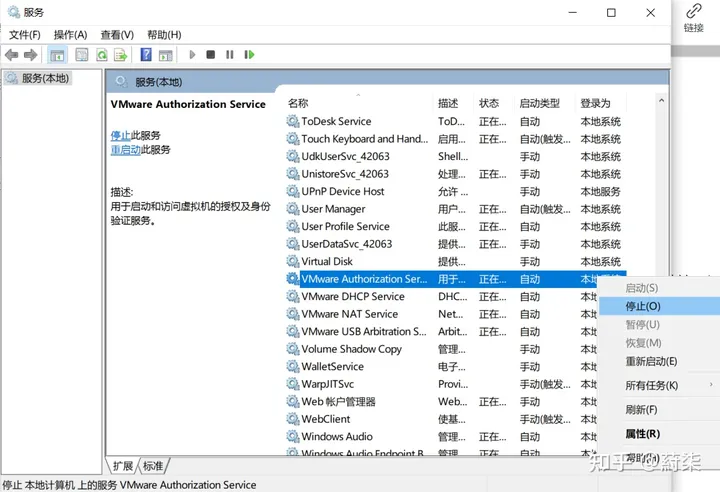Minimize the 服务 window
This screenshot has width=720, height=492.
(573, 13)
